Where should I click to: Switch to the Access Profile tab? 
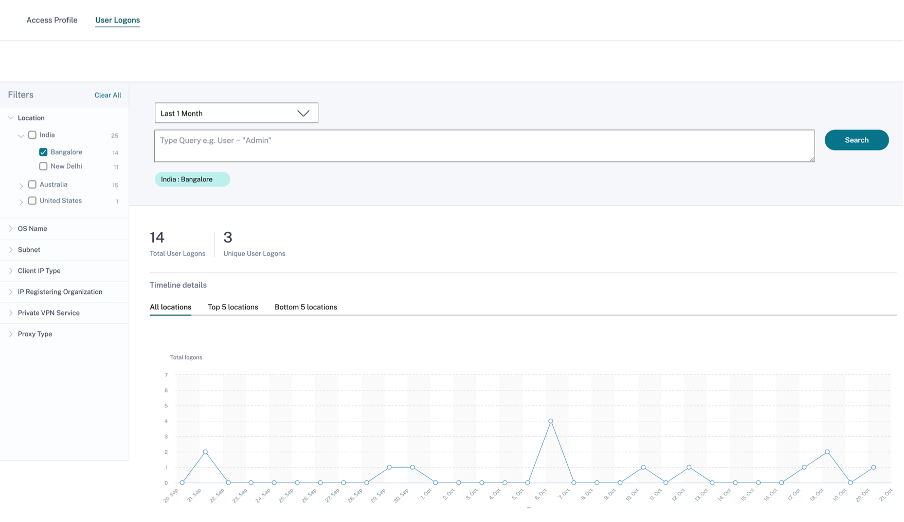coord(52,20)
